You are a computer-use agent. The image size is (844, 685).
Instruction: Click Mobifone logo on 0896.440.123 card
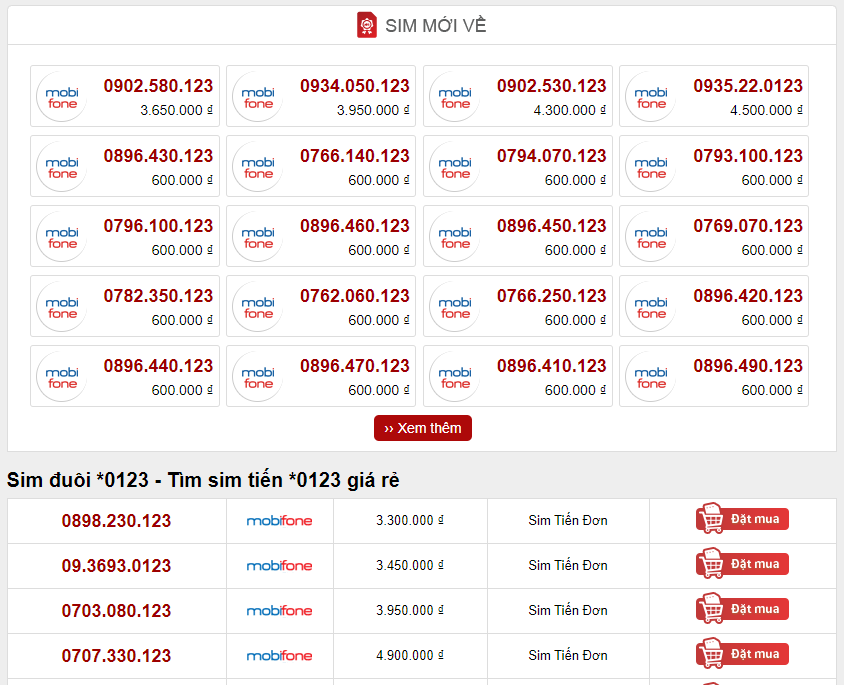(62, 377)
